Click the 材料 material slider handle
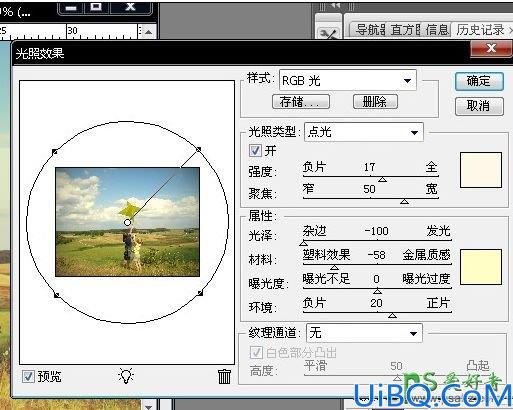 click(334, 267)
